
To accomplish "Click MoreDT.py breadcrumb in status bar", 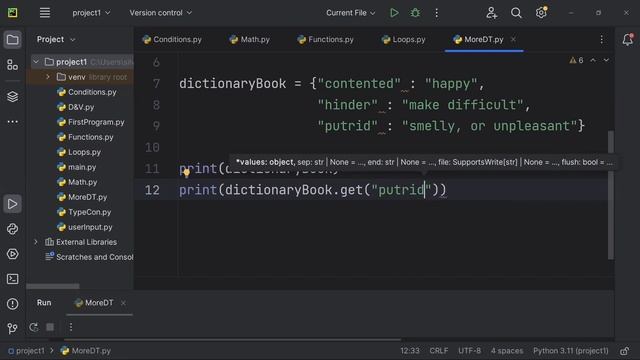I will (86, 351).
